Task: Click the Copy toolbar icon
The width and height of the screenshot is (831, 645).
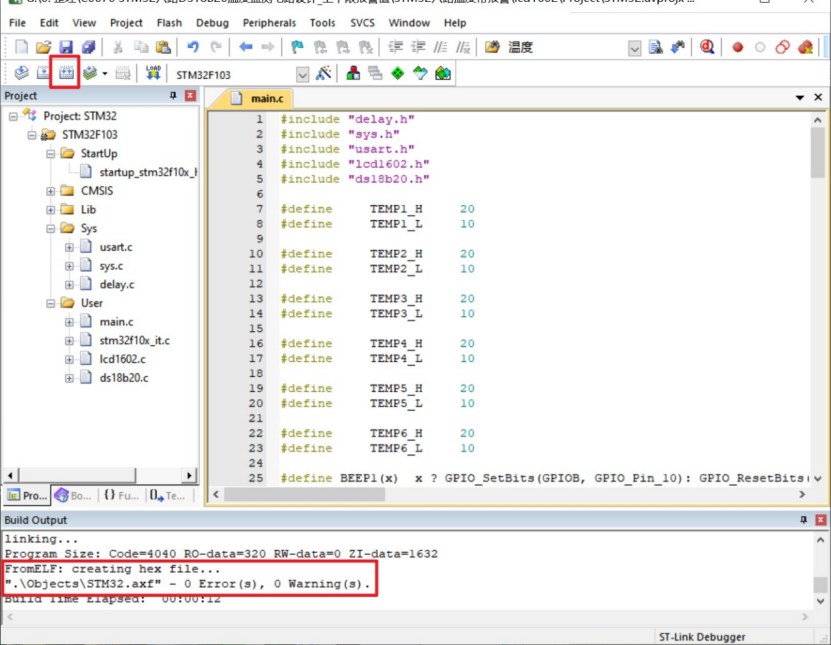Action: [x=140, y=47]
